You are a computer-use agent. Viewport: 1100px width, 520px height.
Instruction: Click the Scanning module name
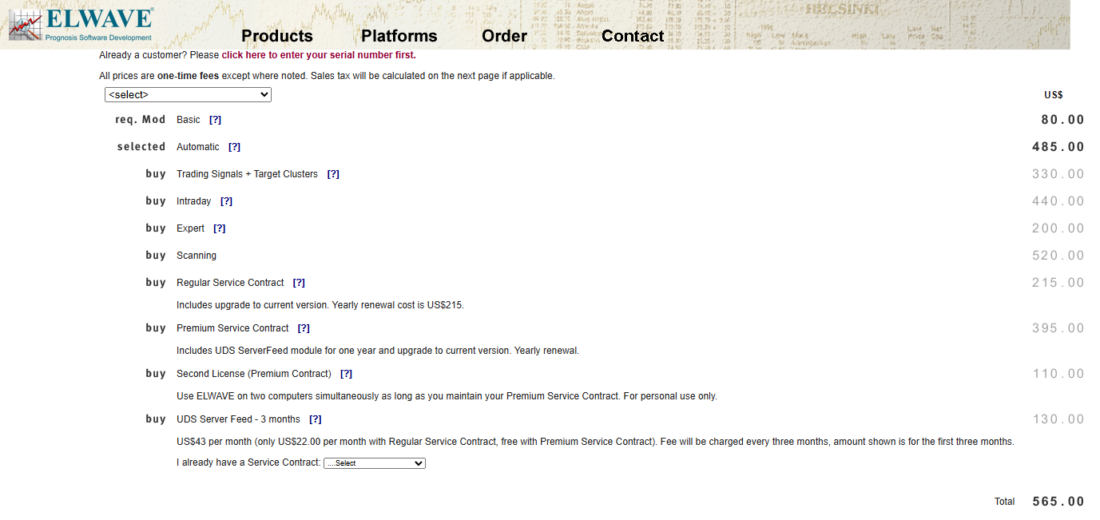click(196, 255)
